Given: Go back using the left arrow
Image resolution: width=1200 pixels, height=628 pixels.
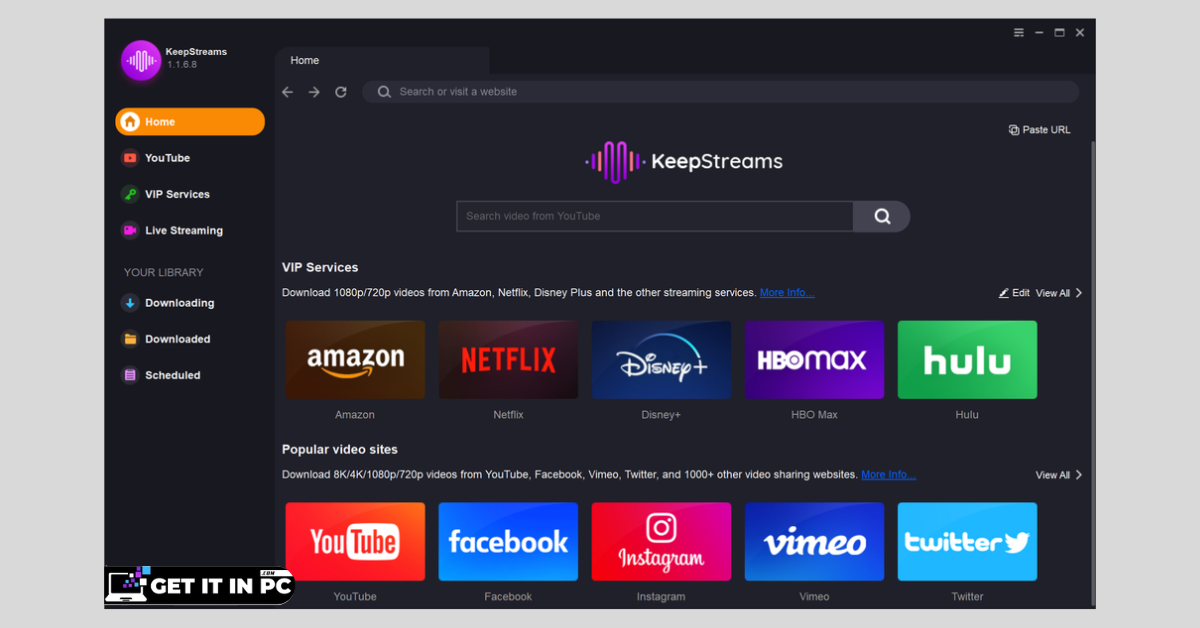Looking at the screenshot, I should [287, 92].
